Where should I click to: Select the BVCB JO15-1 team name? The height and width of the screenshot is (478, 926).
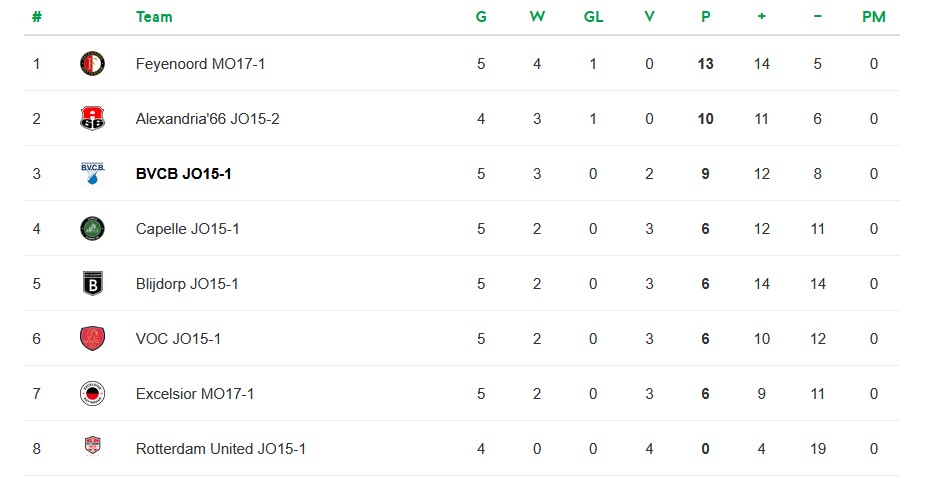tap(184, 174)
